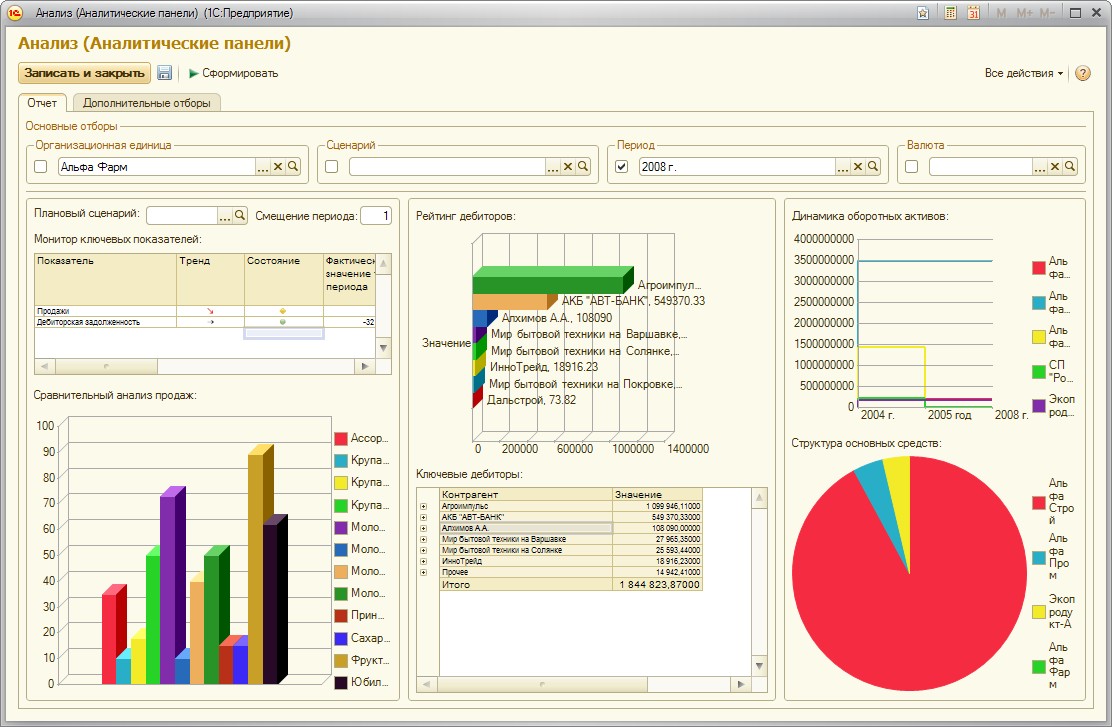The image size is (1112, 727).
Task: Open selection for Валюта via ellipsis
Action: pyautogui.click(x=1040, y=167)
